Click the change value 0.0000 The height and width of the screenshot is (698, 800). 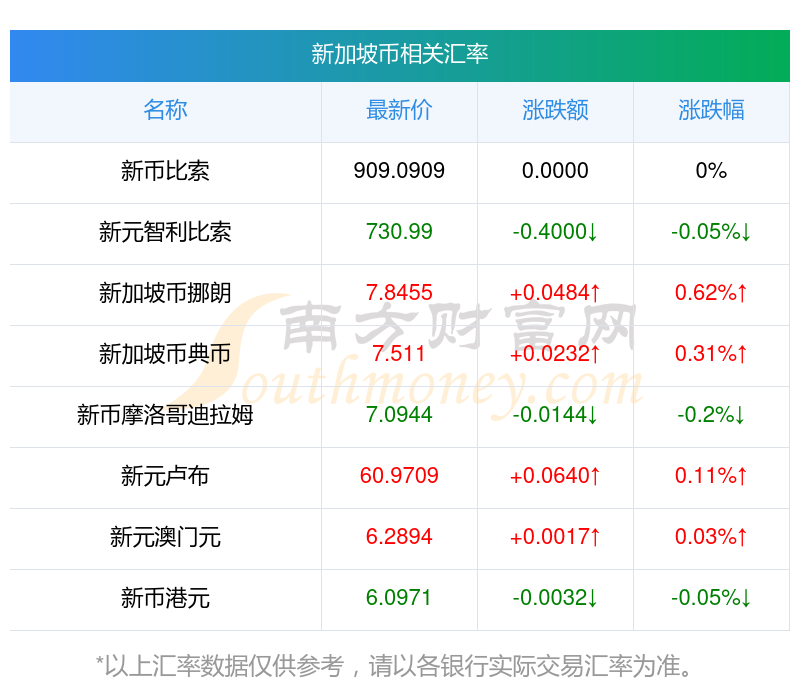click(555, 170)
